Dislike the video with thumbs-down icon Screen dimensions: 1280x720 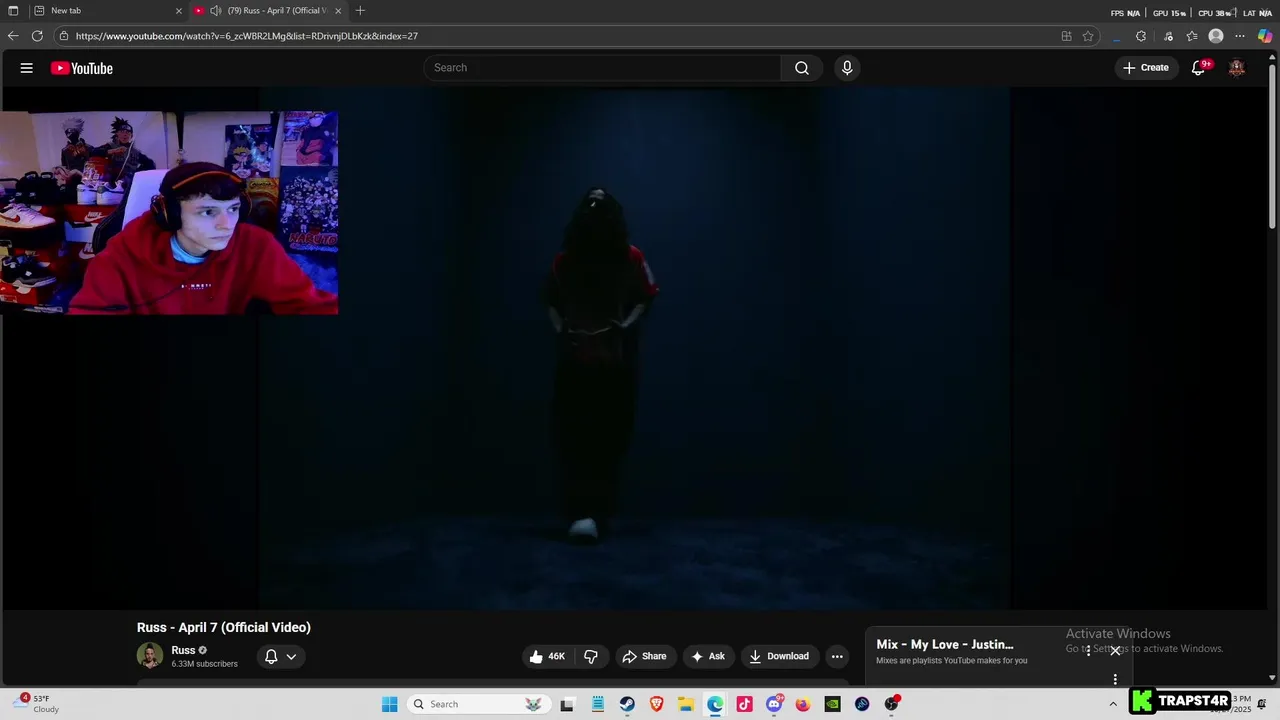(591, 656)
